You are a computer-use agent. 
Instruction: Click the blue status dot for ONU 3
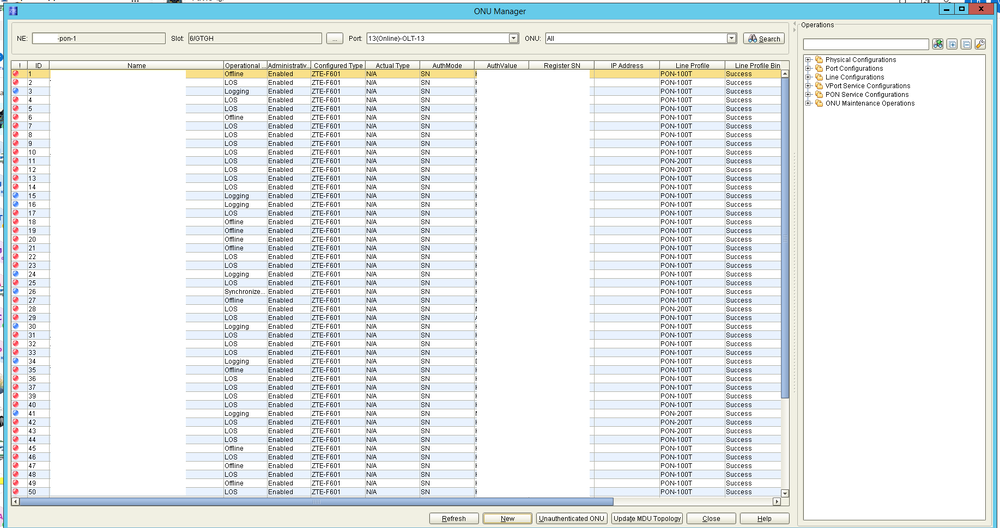(16, 91)
